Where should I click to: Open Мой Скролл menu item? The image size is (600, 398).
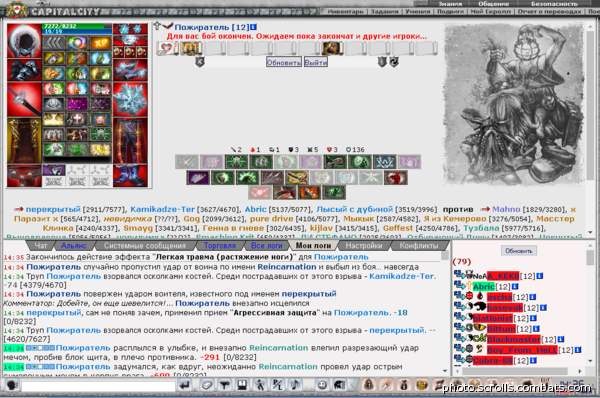pyautogui.click(x=491, y=11)
